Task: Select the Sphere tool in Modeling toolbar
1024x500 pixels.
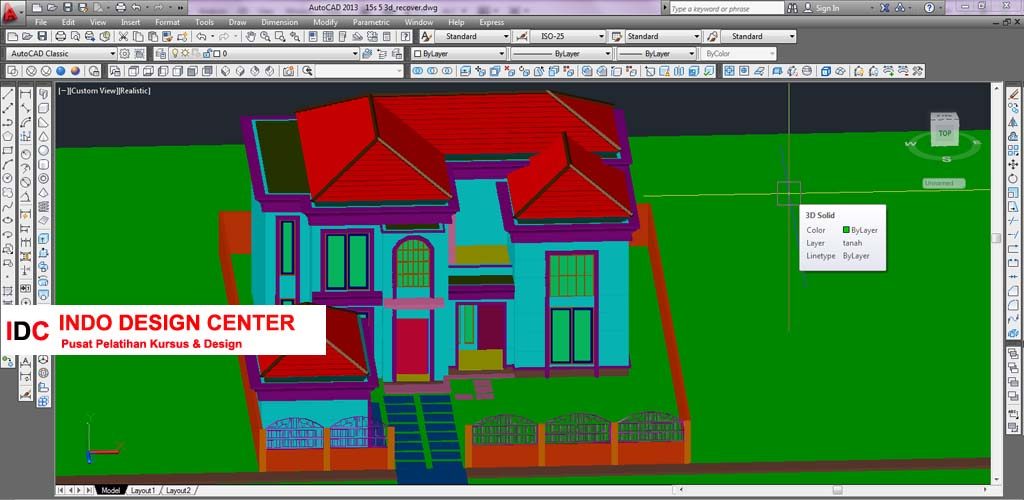Action: pyautogui.click(x=43, y=150)
